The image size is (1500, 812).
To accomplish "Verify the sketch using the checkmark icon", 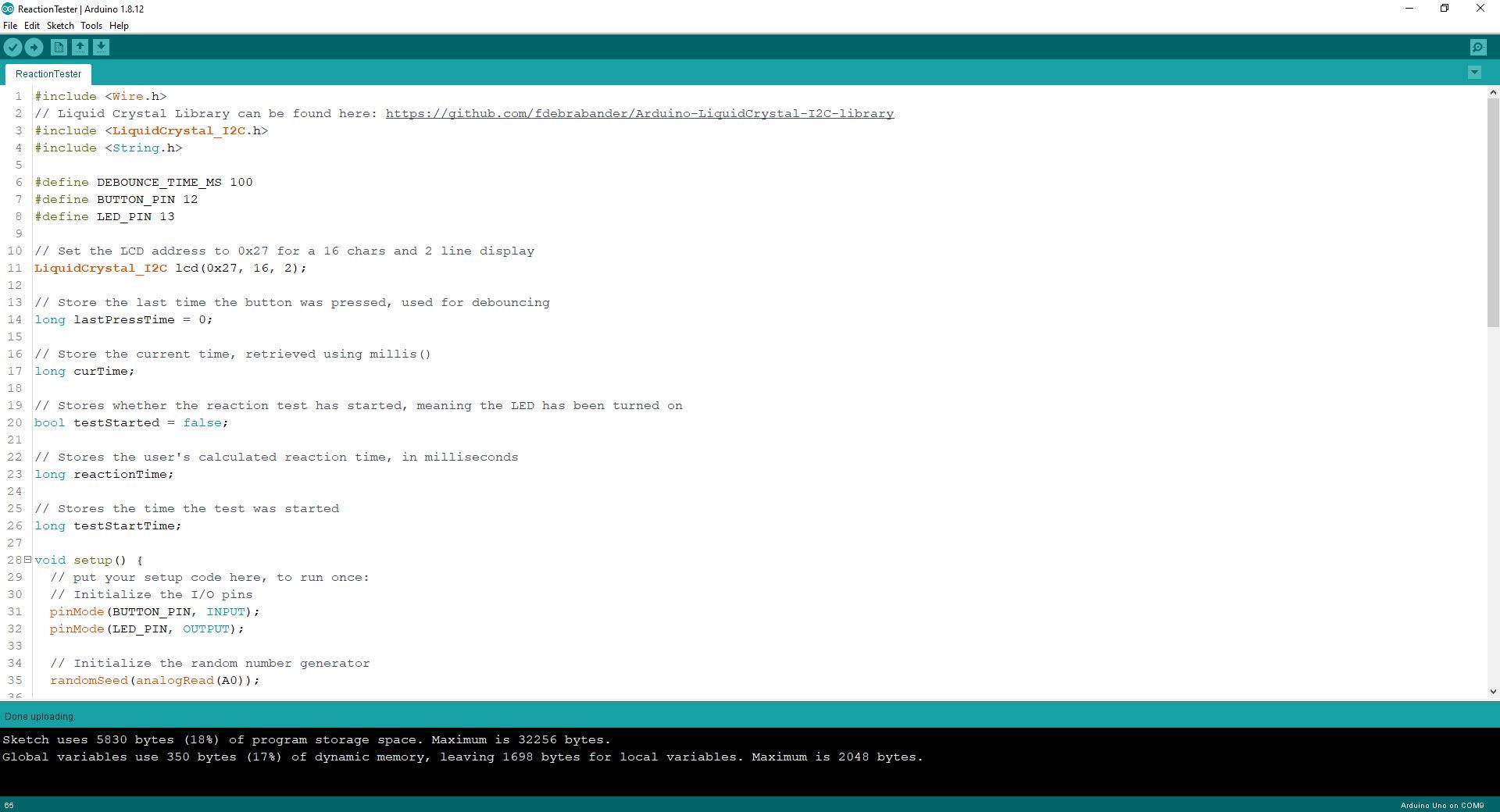I will [12, 47].
